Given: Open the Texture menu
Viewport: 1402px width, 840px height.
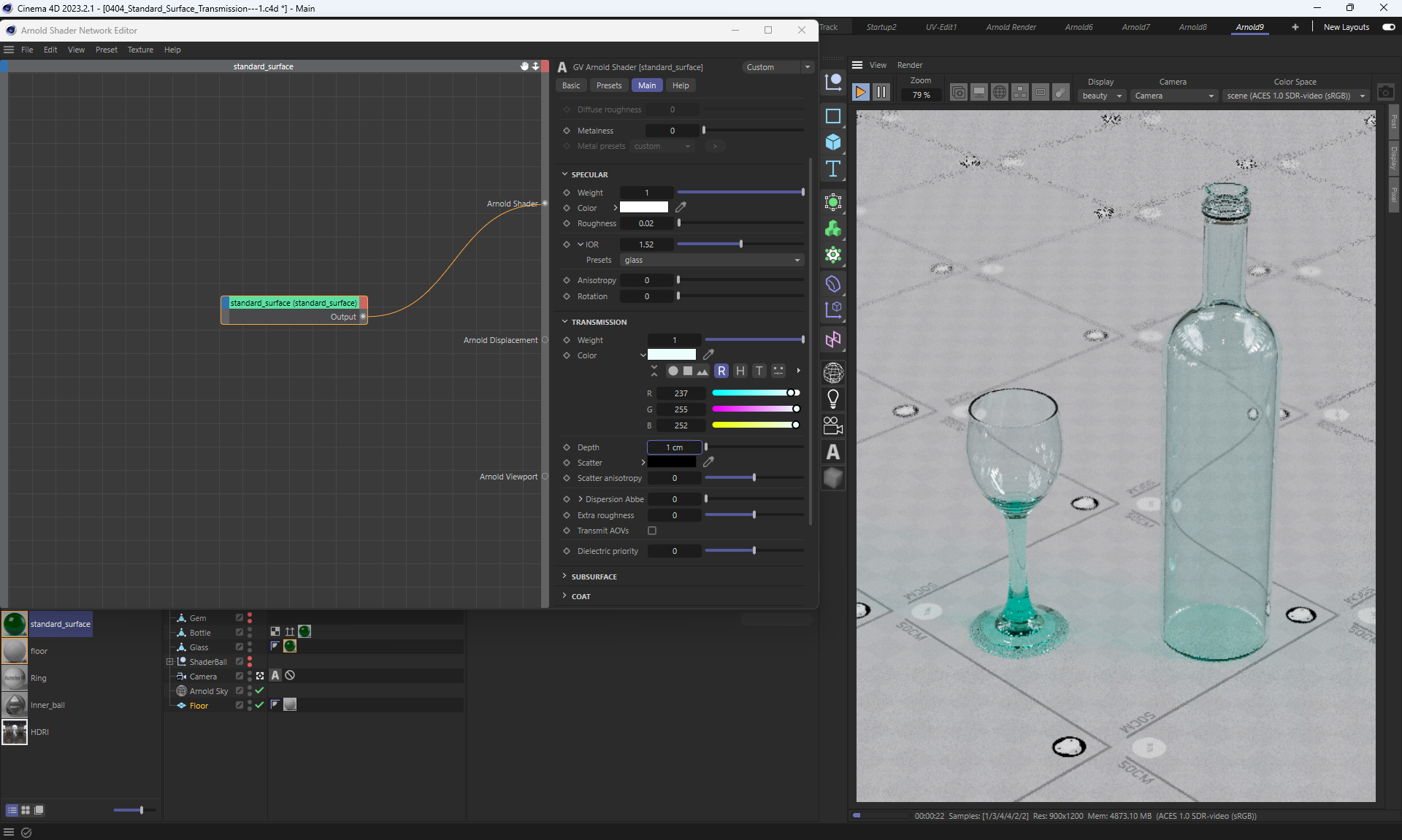Looking at the screenshot, I should pos(140,50).
